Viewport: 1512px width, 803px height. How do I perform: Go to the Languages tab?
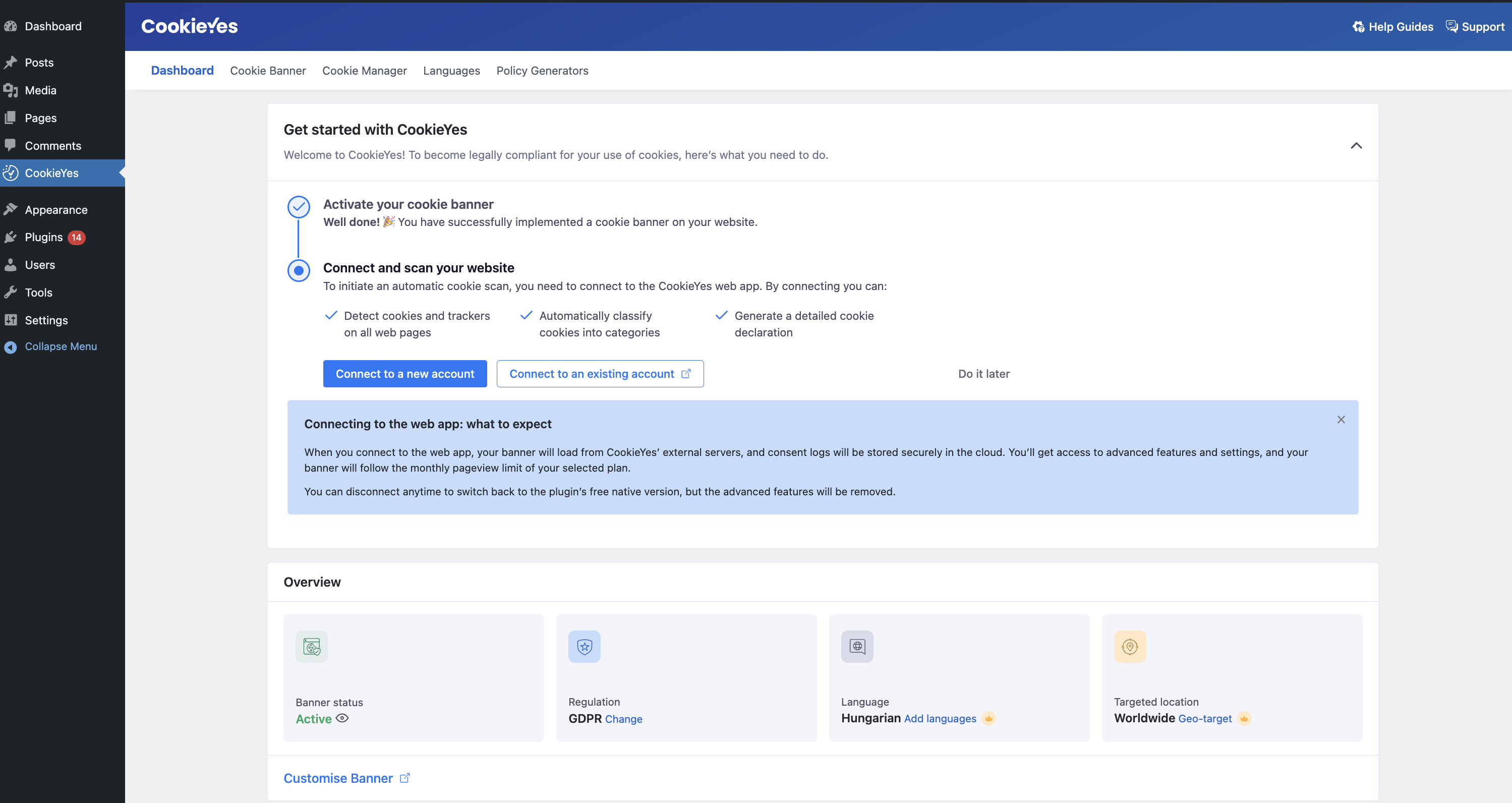[x=451, y=71]
